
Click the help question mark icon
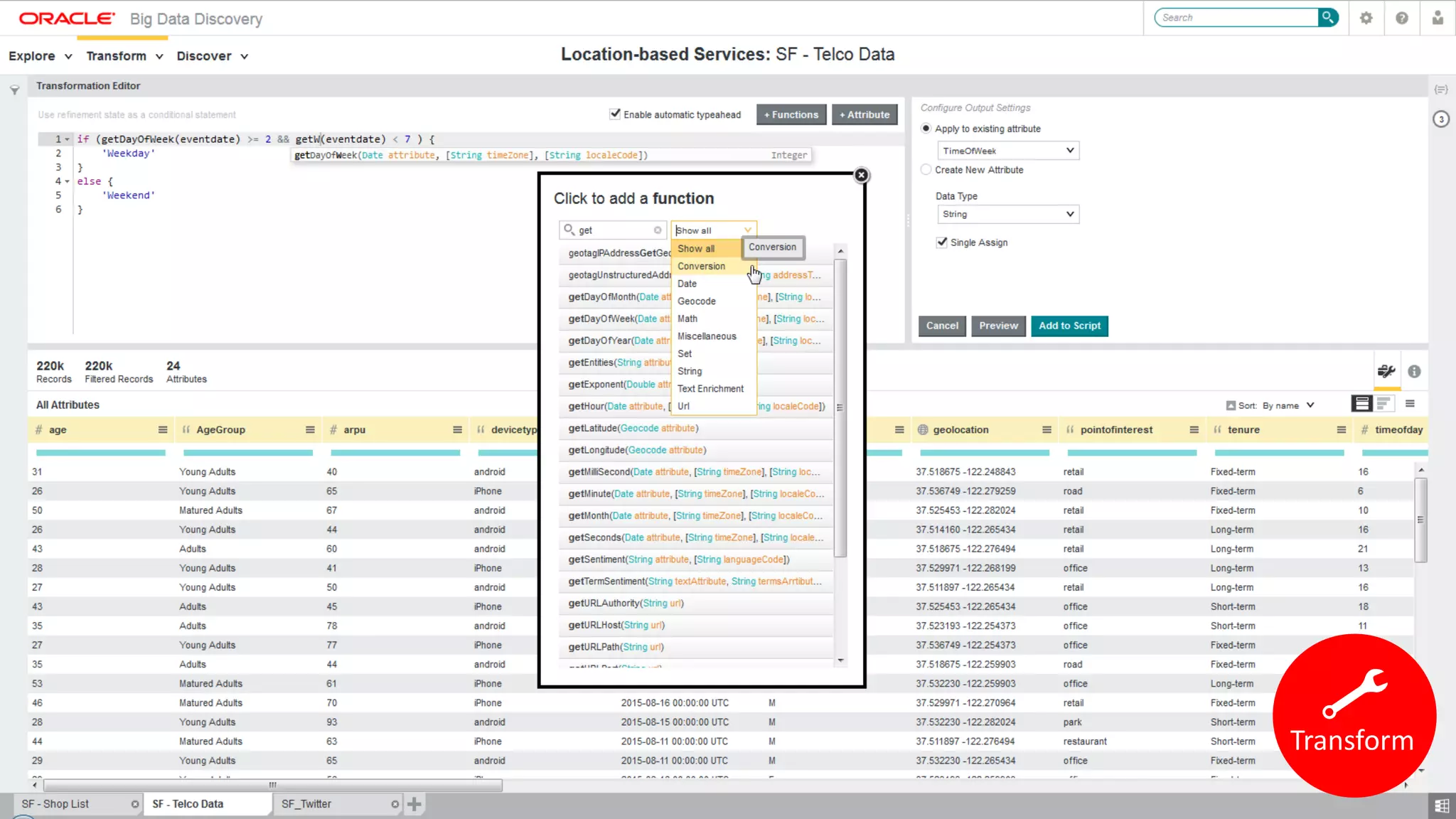click(x=1401, y=18)
